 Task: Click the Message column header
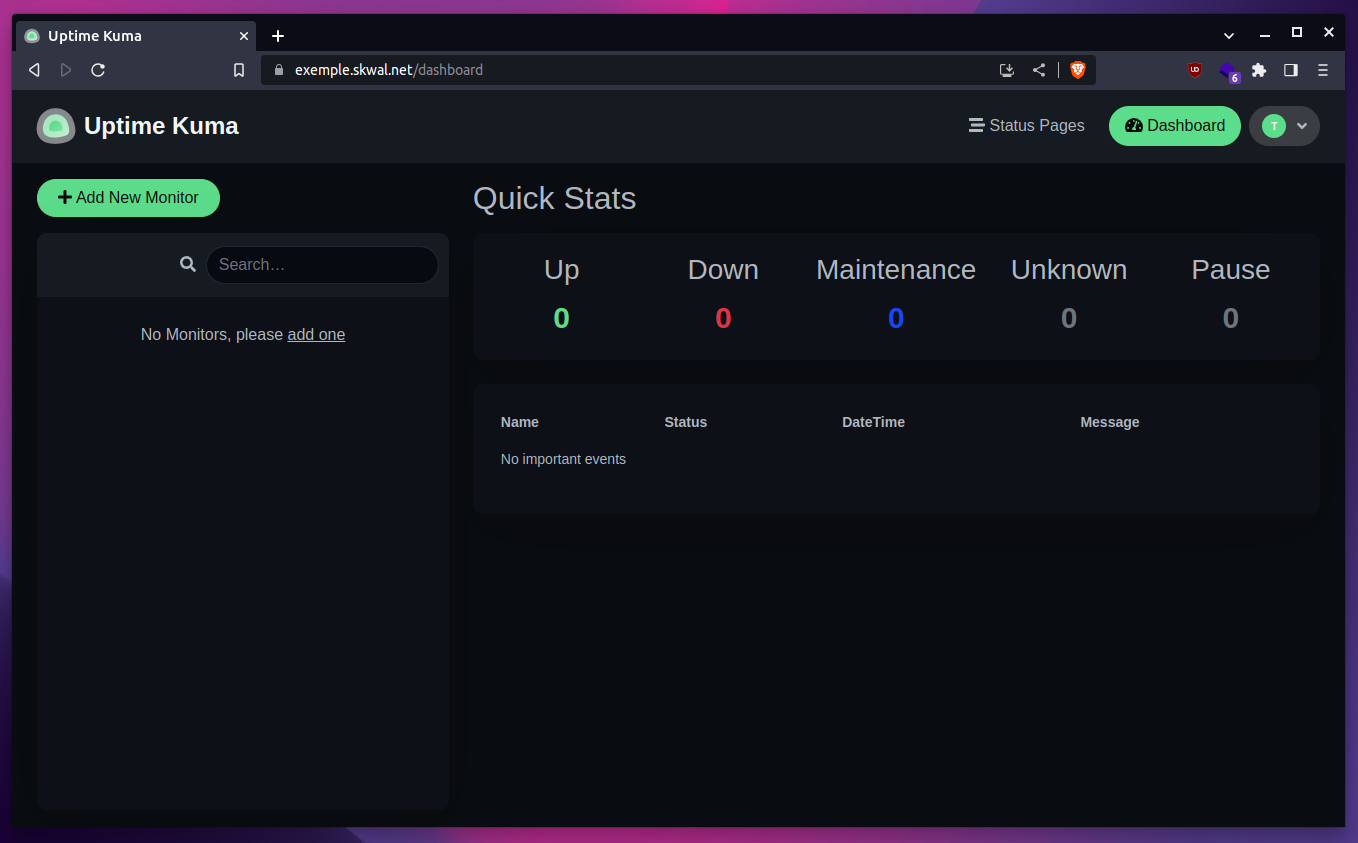(x=1110, y=422)
